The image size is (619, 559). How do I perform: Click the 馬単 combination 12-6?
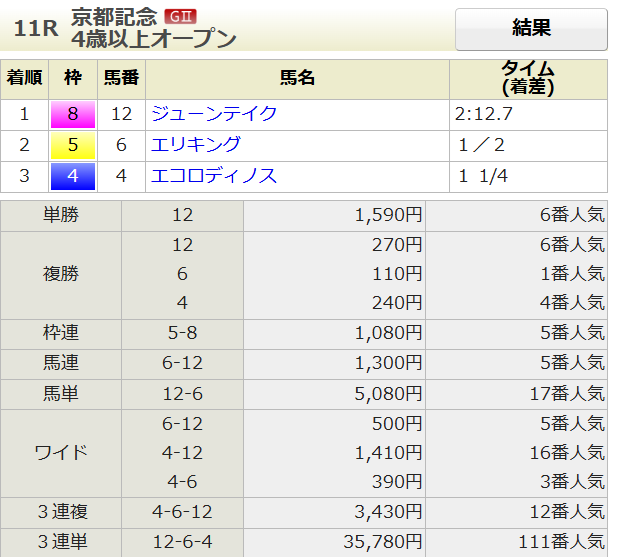click(x=182, y=394)
